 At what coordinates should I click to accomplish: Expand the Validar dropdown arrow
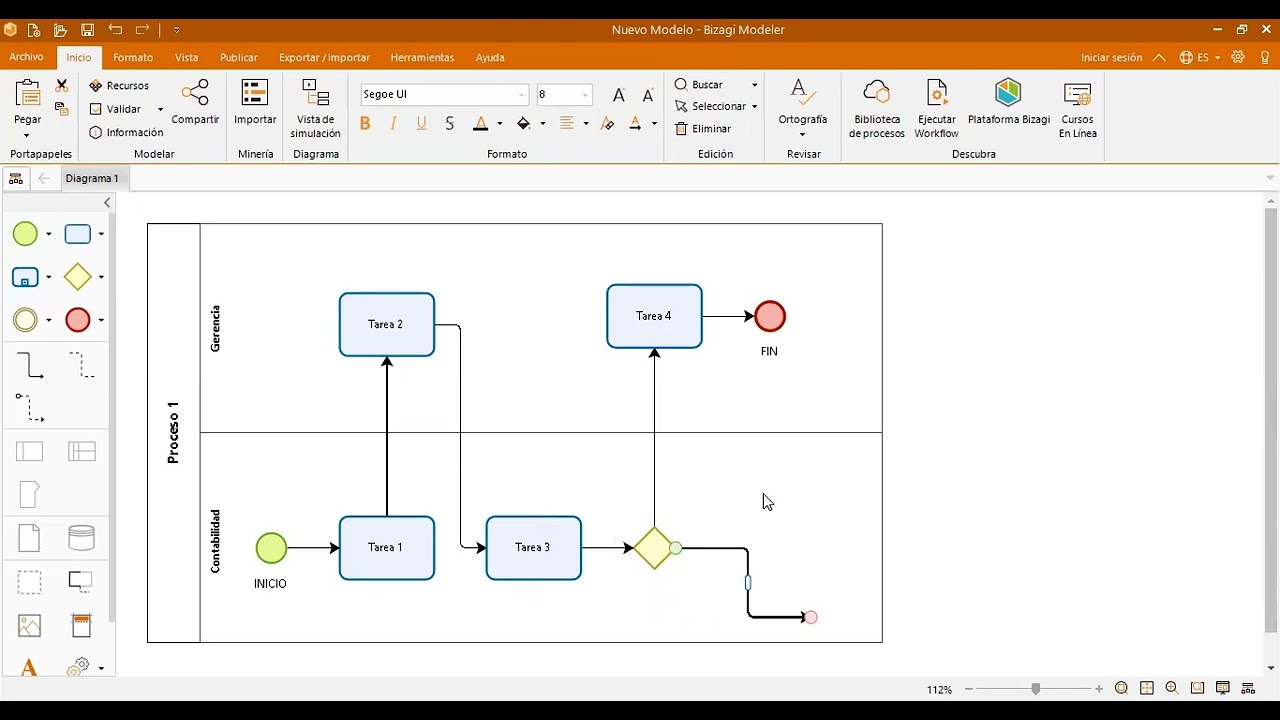tap(160, 109)
